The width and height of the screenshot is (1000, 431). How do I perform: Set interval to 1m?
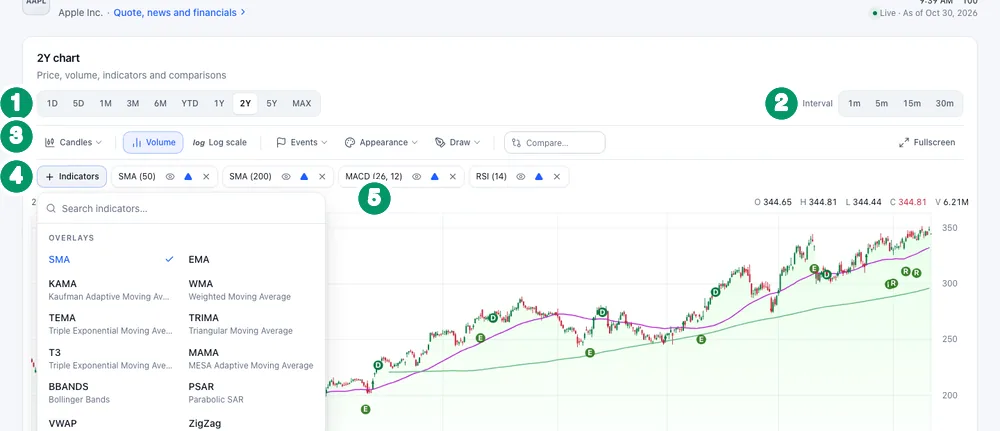pos(854,103)
